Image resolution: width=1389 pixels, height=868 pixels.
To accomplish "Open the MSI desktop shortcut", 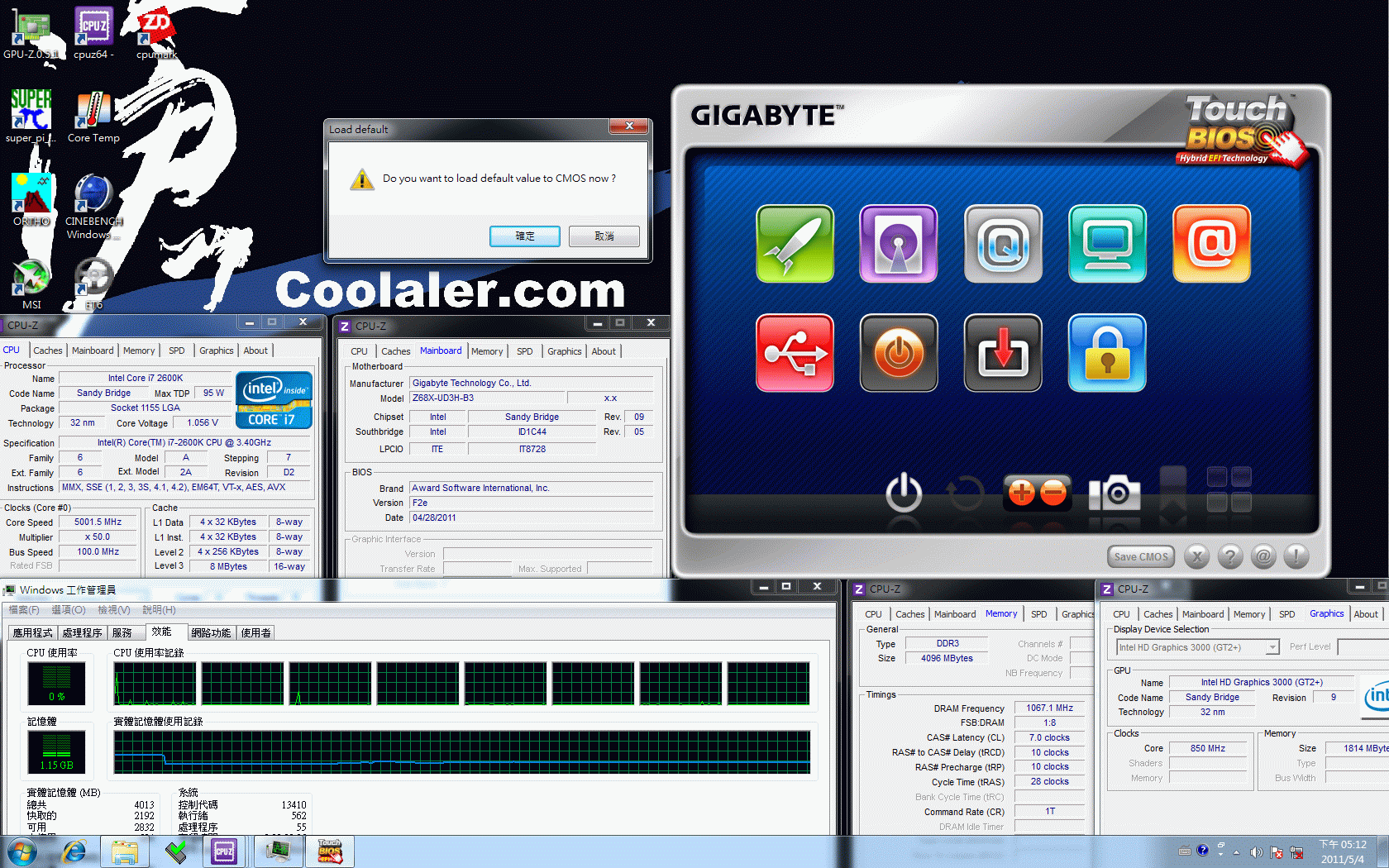I will tap(31, 284).
